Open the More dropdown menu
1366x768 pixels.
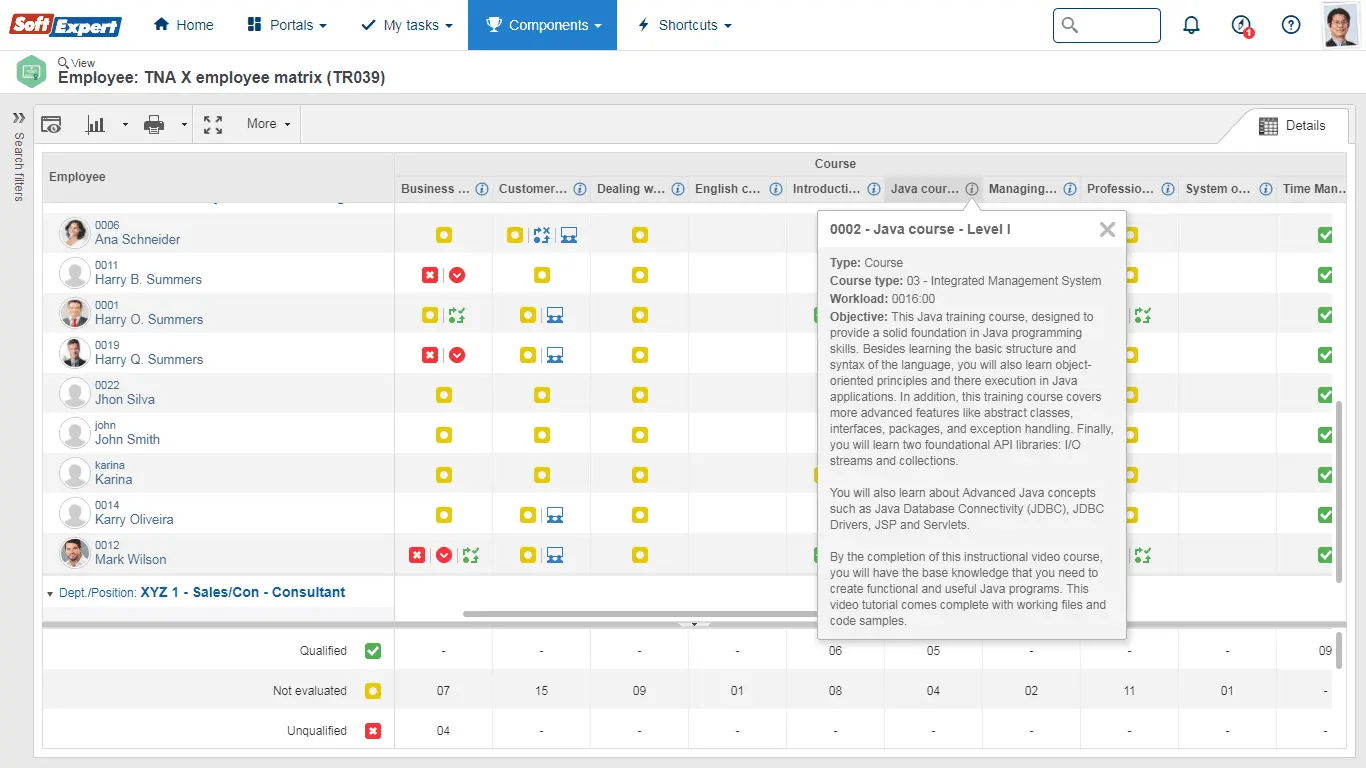pos(268,124)
